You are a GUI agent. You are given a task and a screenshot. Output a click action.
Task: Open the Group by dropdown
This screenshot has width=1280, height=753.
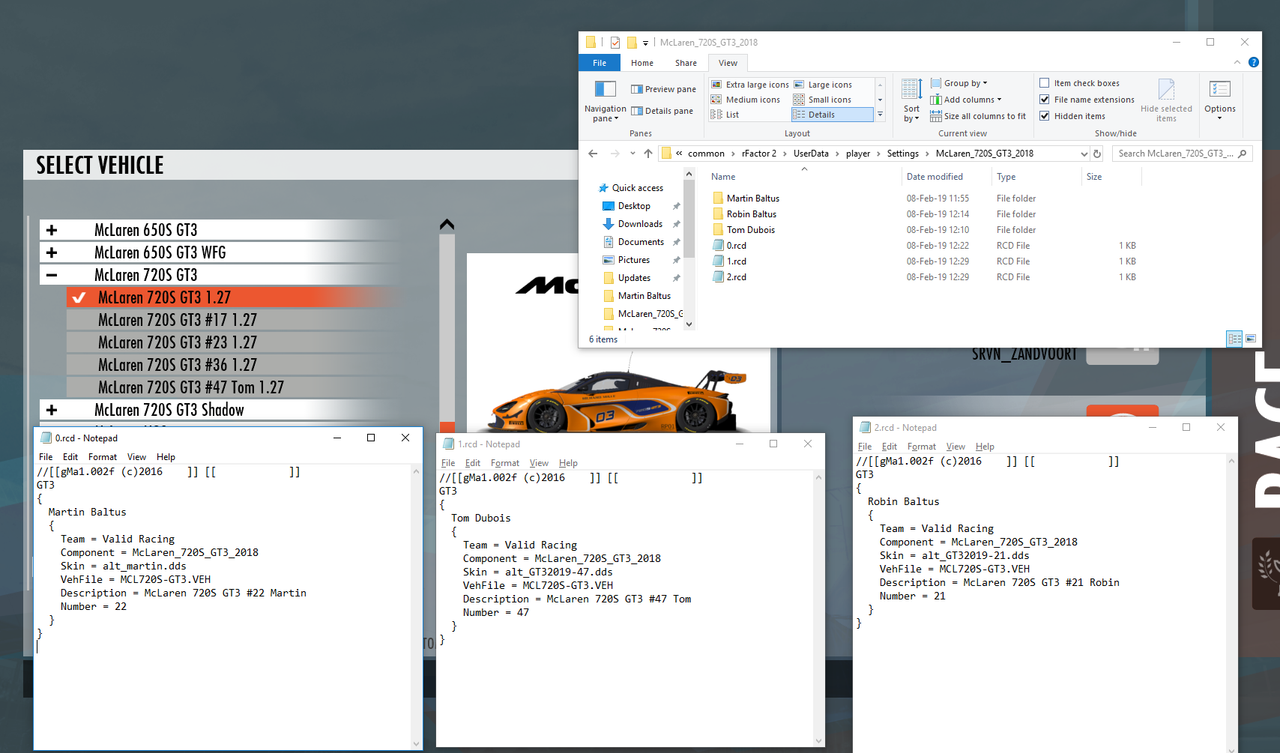pyautogui.click(x=958, y=83)
